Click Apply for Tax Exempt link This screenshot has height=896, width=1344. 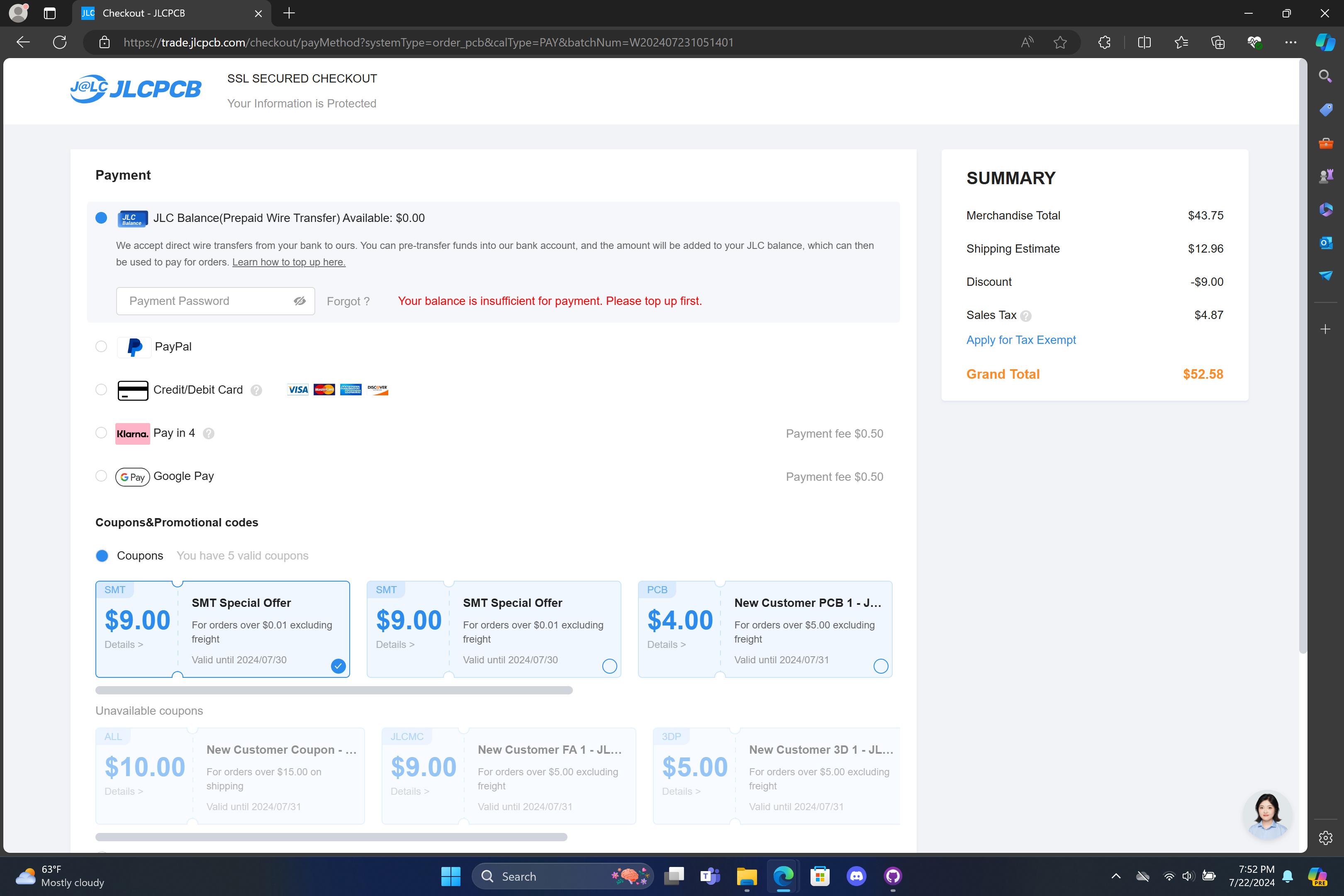point(1020,340)
